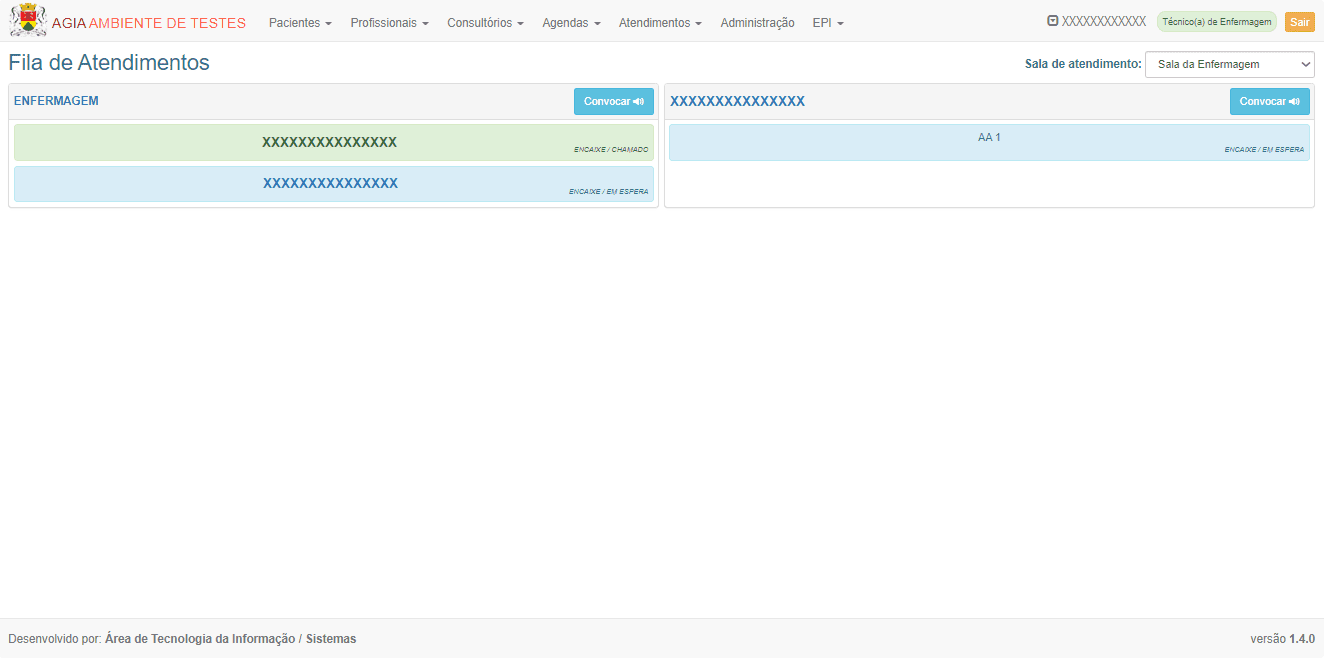This screenshot has width=1324, height=659.
Task: Open the Sala de atendimento combo box
Action: 1230,64
